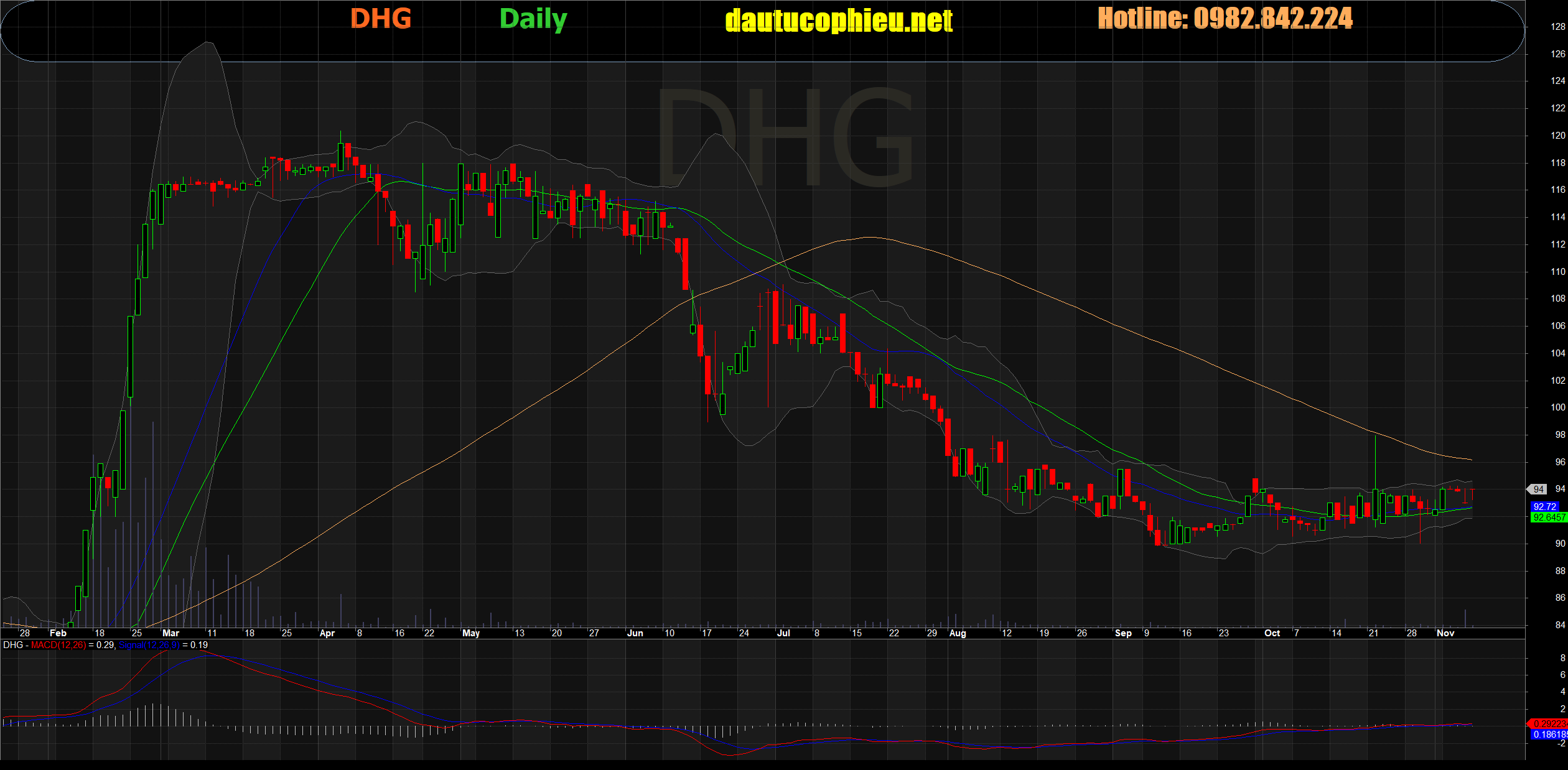Click the Oct month label on time axis
The height and width of the screenshot is (770, 1568).
tap(1272, 633)
